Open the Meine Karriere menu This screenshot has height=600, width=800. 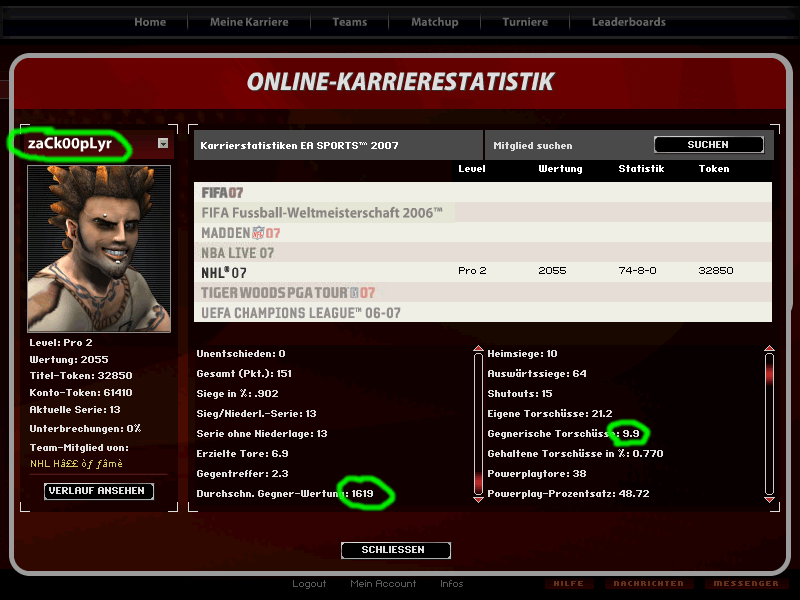(x=249, y=22)
